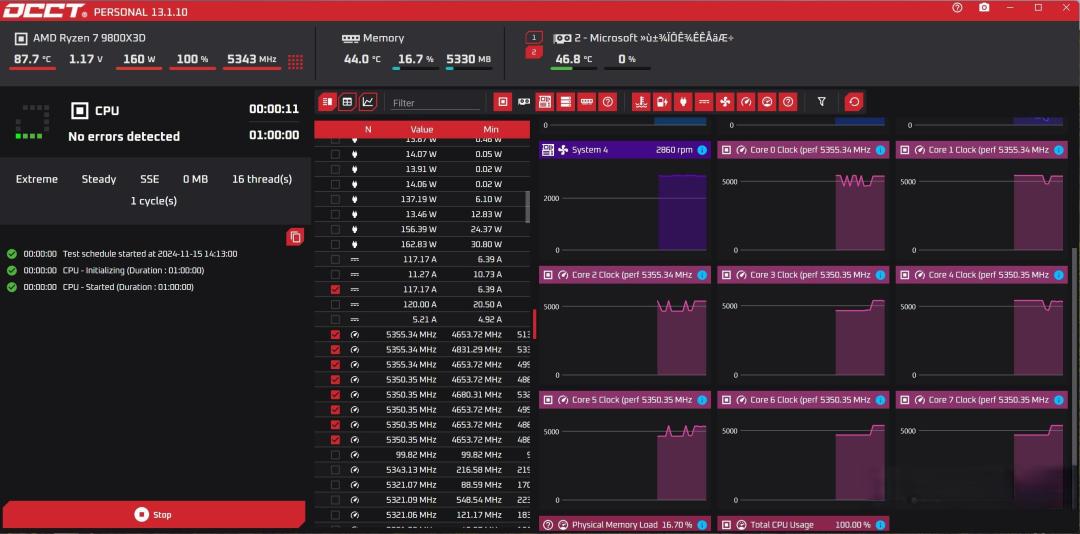Check the 137.19 W row checkbox
The image size is (1080, 534).
[335, 199]
